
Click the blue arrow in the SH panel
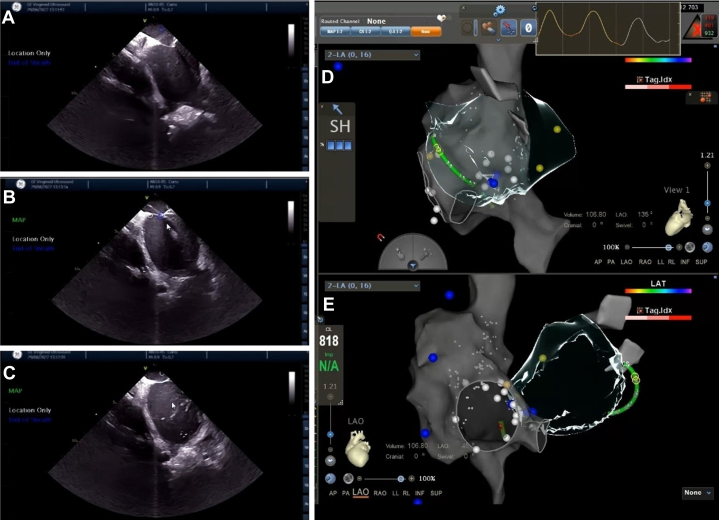[337, 109]
